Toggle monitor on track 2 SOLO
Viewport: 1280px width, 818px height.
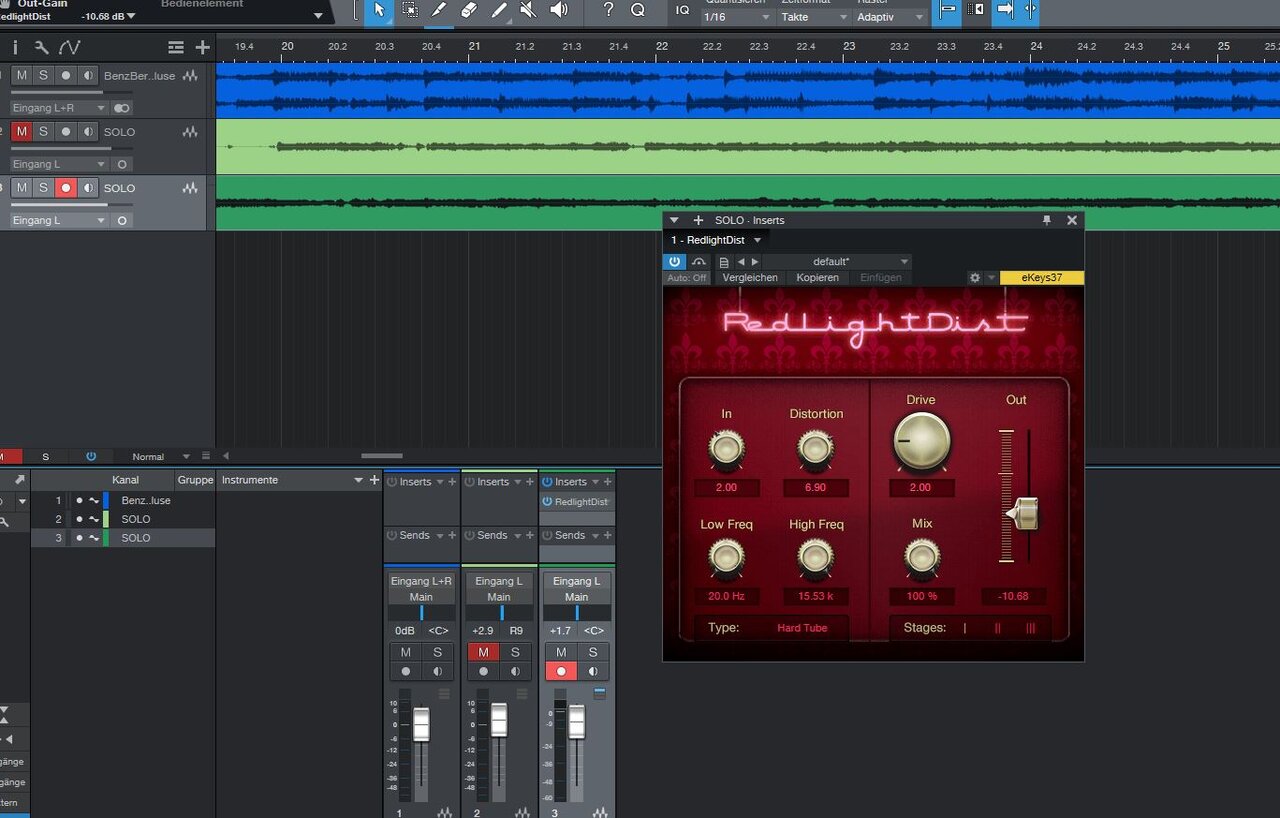click(89, 132)
